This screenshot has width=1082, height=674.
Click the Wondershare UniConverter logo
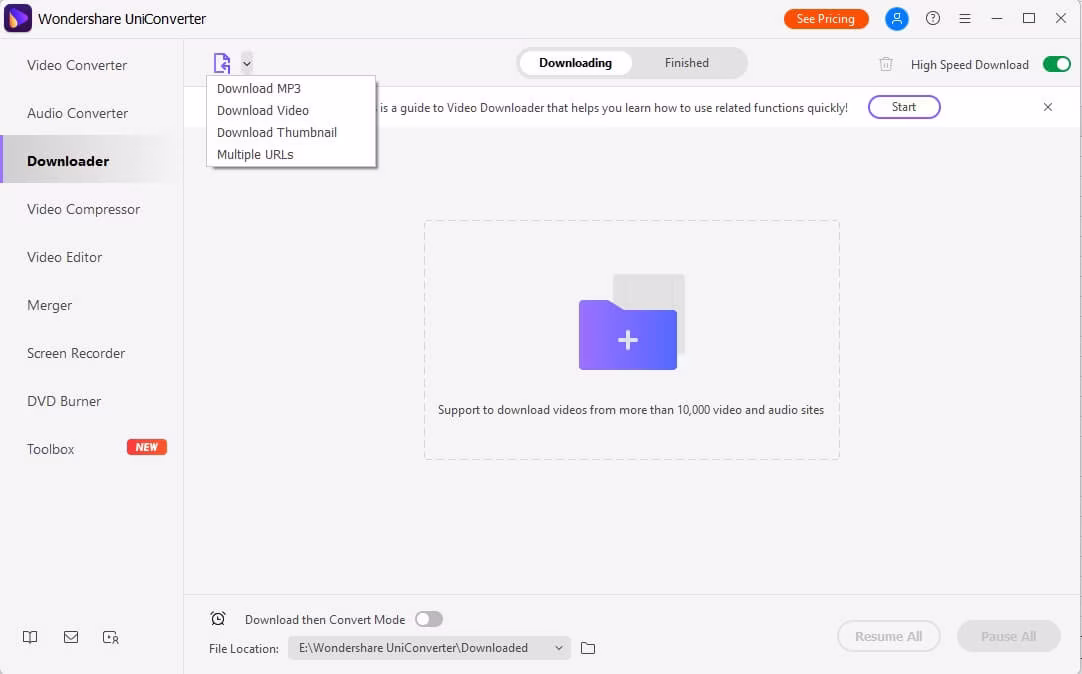(18, 19)
